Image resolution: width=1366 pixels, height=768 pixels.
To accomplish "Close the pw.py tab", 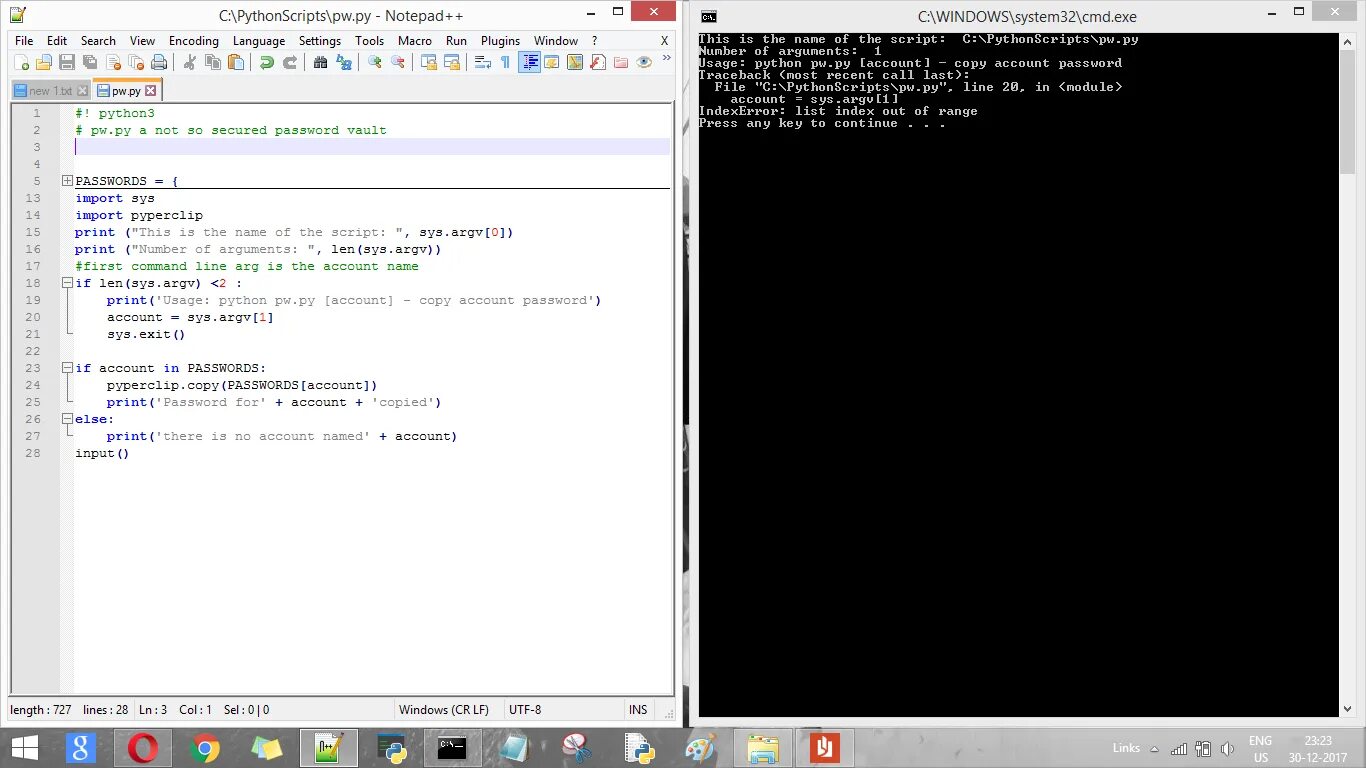I will (x=151, y=91).
